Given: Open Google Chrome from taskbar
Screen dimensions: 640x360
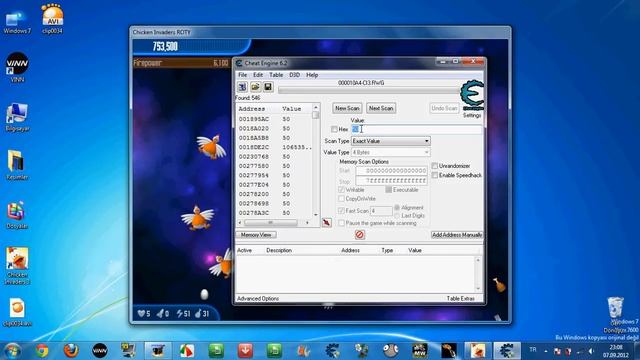Looking at the screenshot, I should pyautogui.click(x=42, y=351).
